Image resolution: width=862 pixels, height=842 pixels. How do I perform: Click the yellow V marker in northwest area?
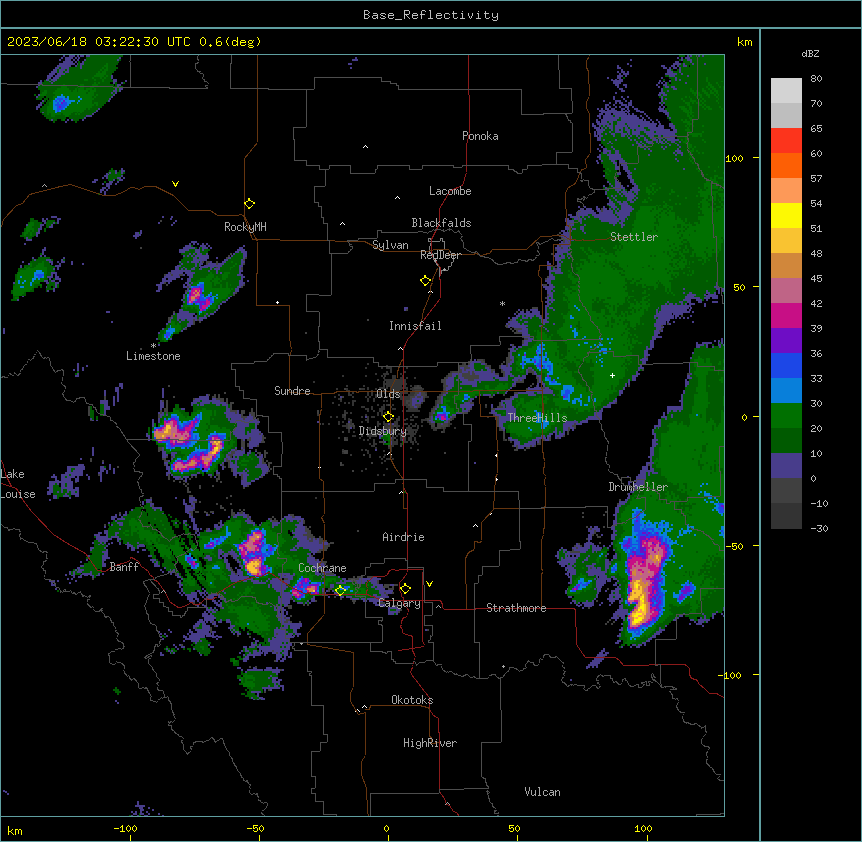175,184
